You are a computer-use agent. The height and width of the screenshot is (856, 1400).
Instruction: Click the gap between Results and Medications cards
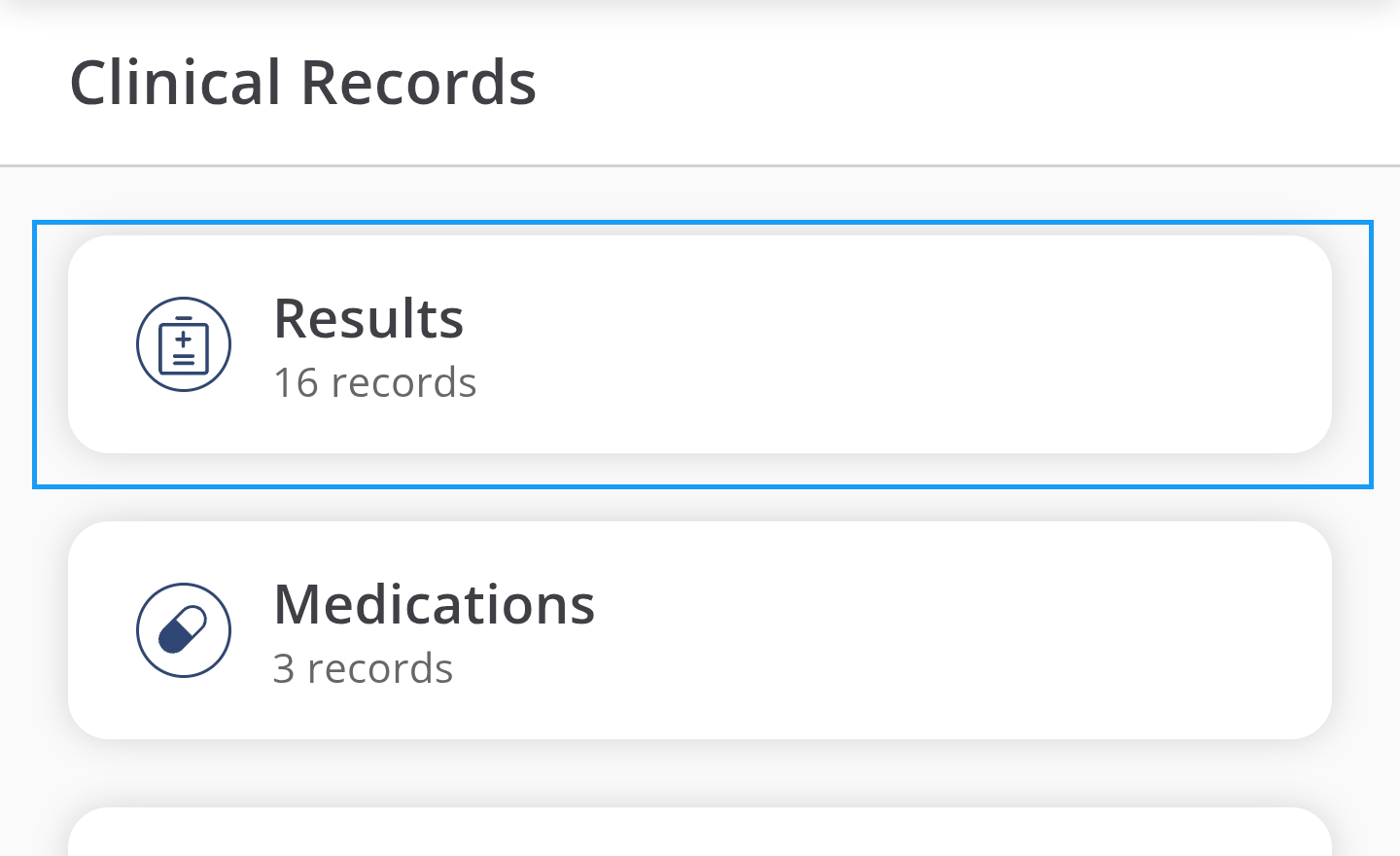tap(700, 504)
